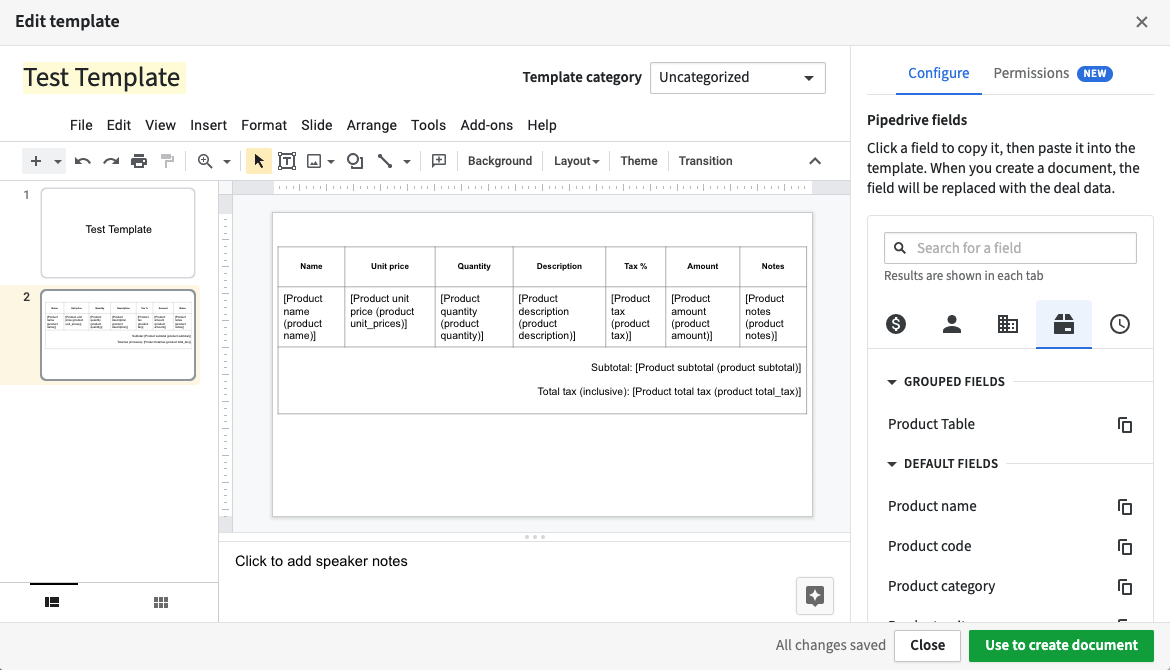Viewport: 1170px width, 670px height.
Task: Copy the Product Table field
Action: [x=1124, y=424]
